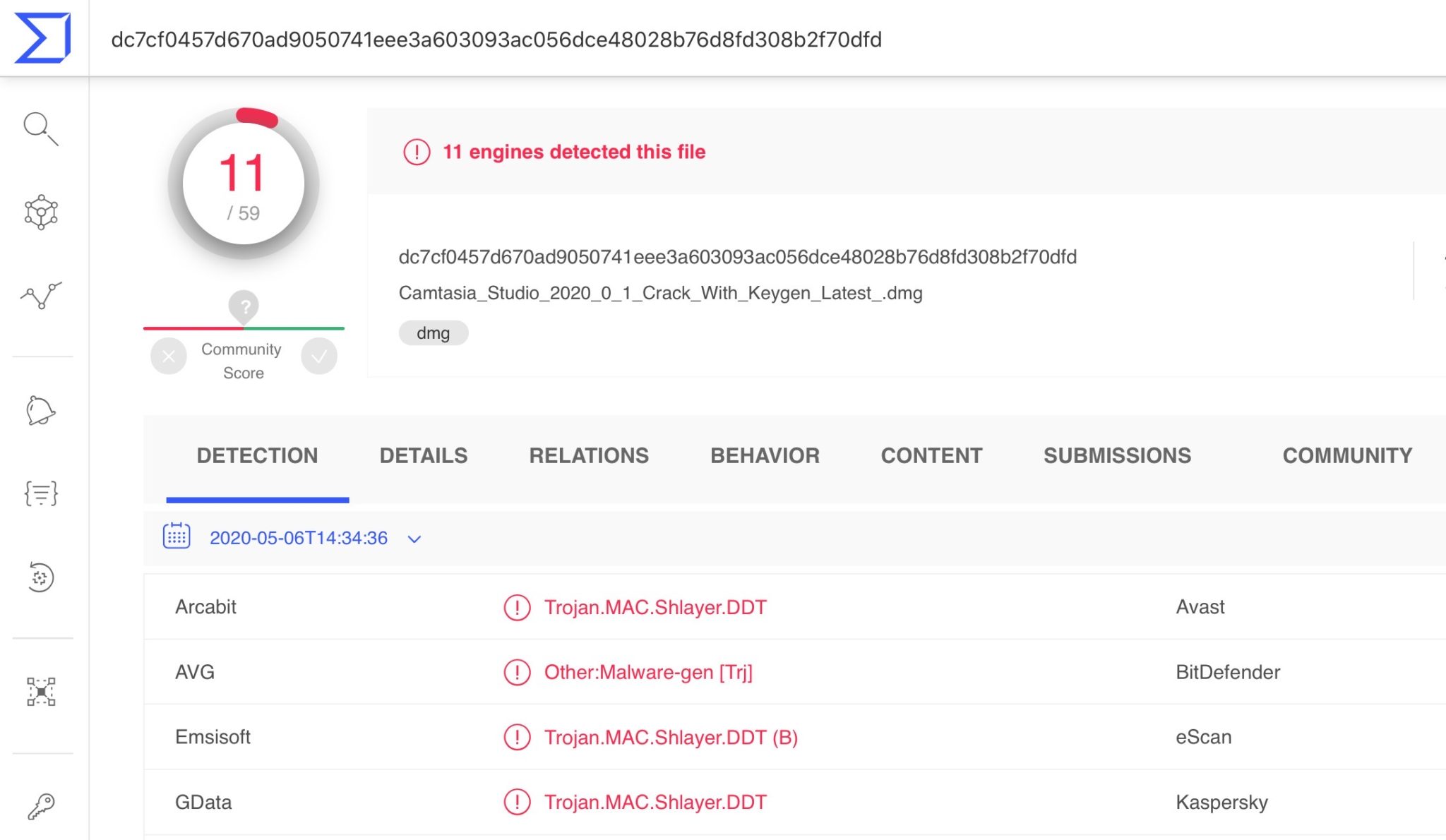Viewport: 1446px width, 840px height.
Task: Vote harmless with the checkmark community button
Action: coord(319,356)
